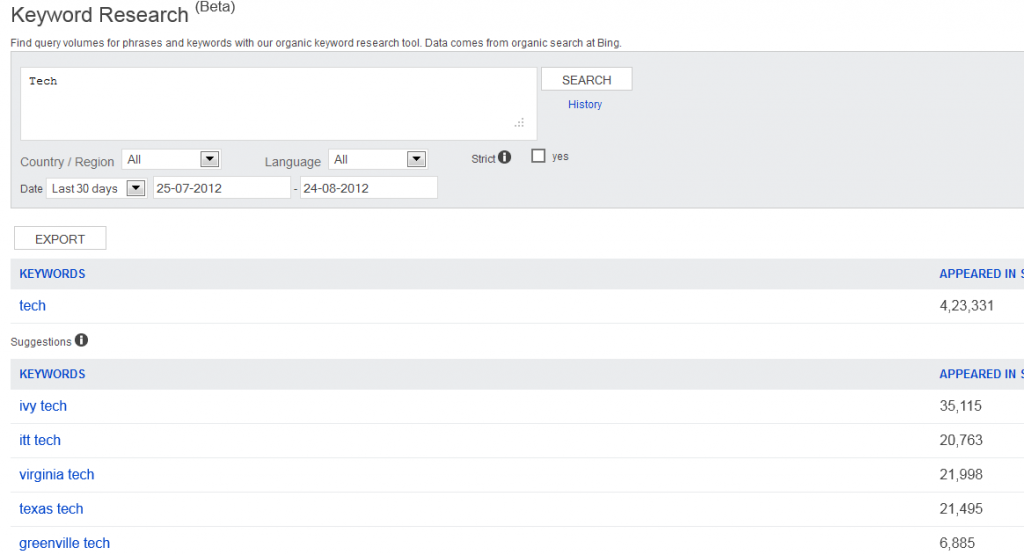Click the Suggestions label text
Screen dimensions: 1024x555
[41, 341]
